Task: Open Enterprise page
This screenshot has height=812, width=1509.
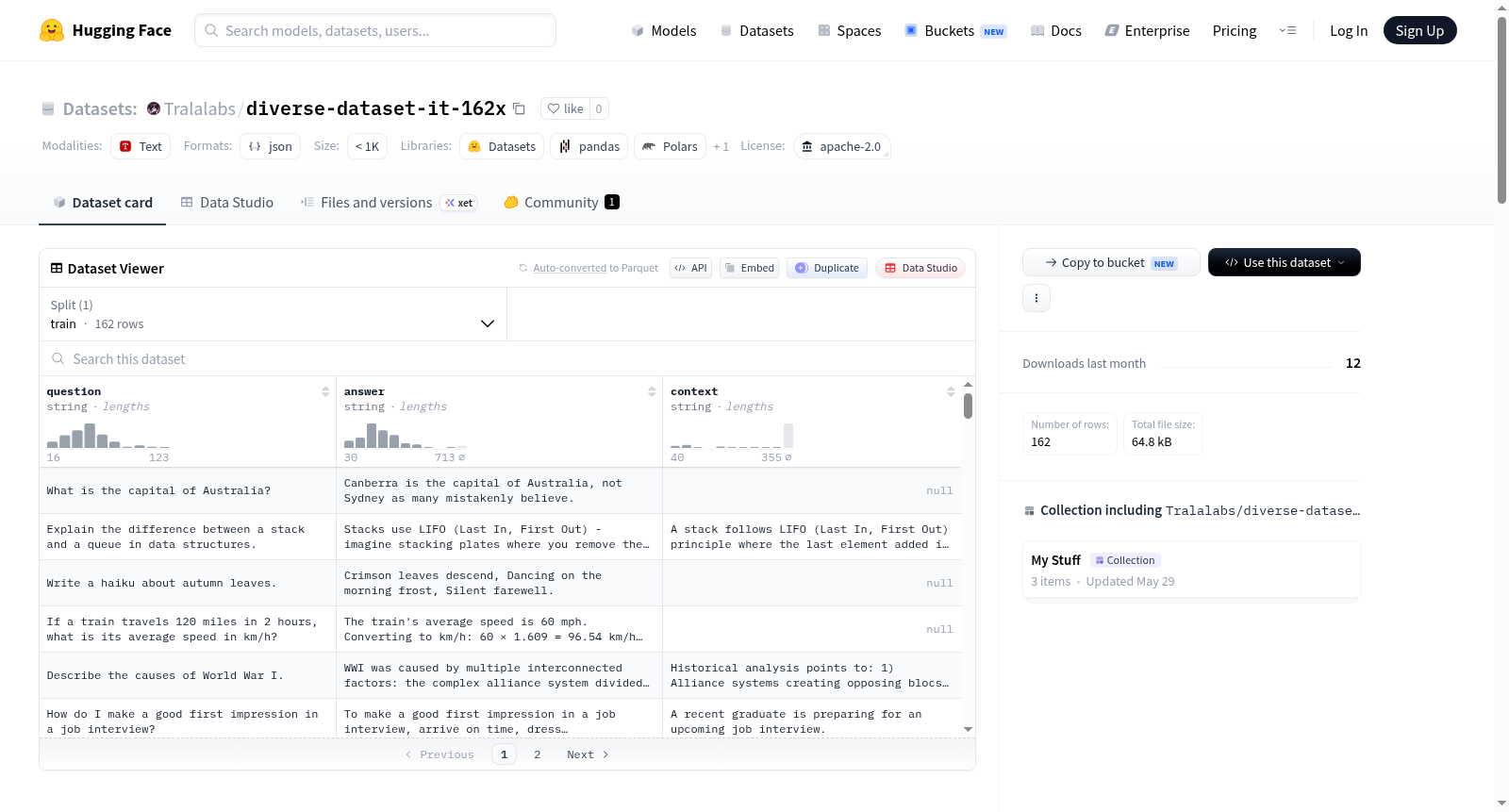Action: [1147, 30]
